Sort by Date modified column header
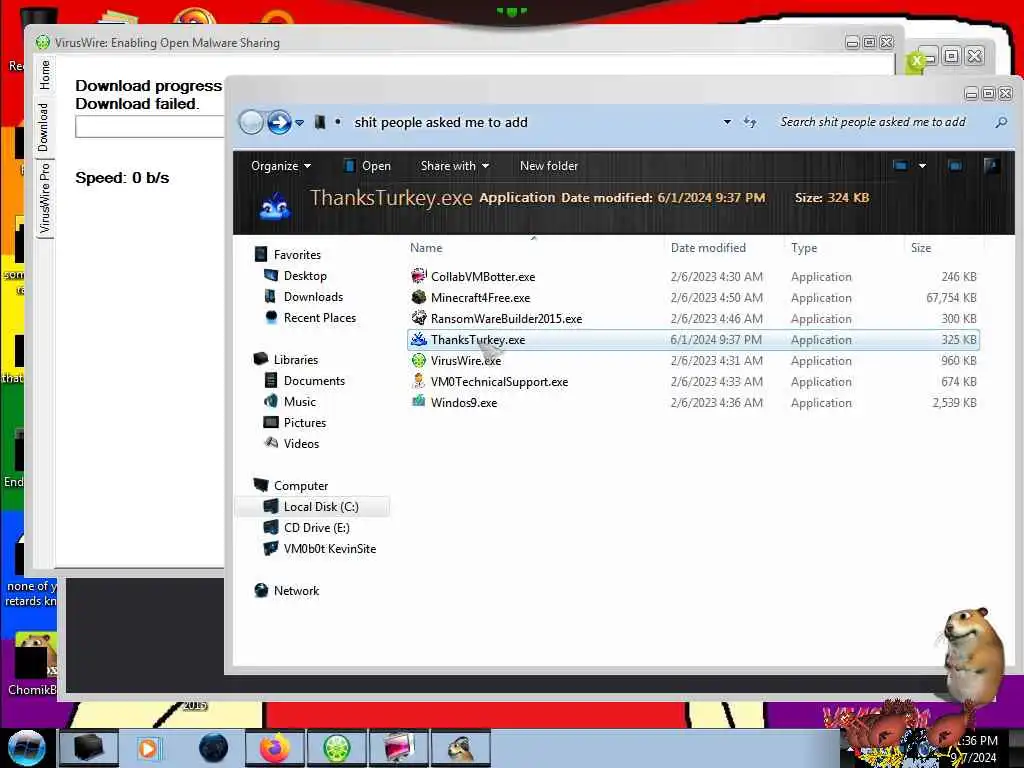The image size is (1024, 768). click(x=708, y=248)
